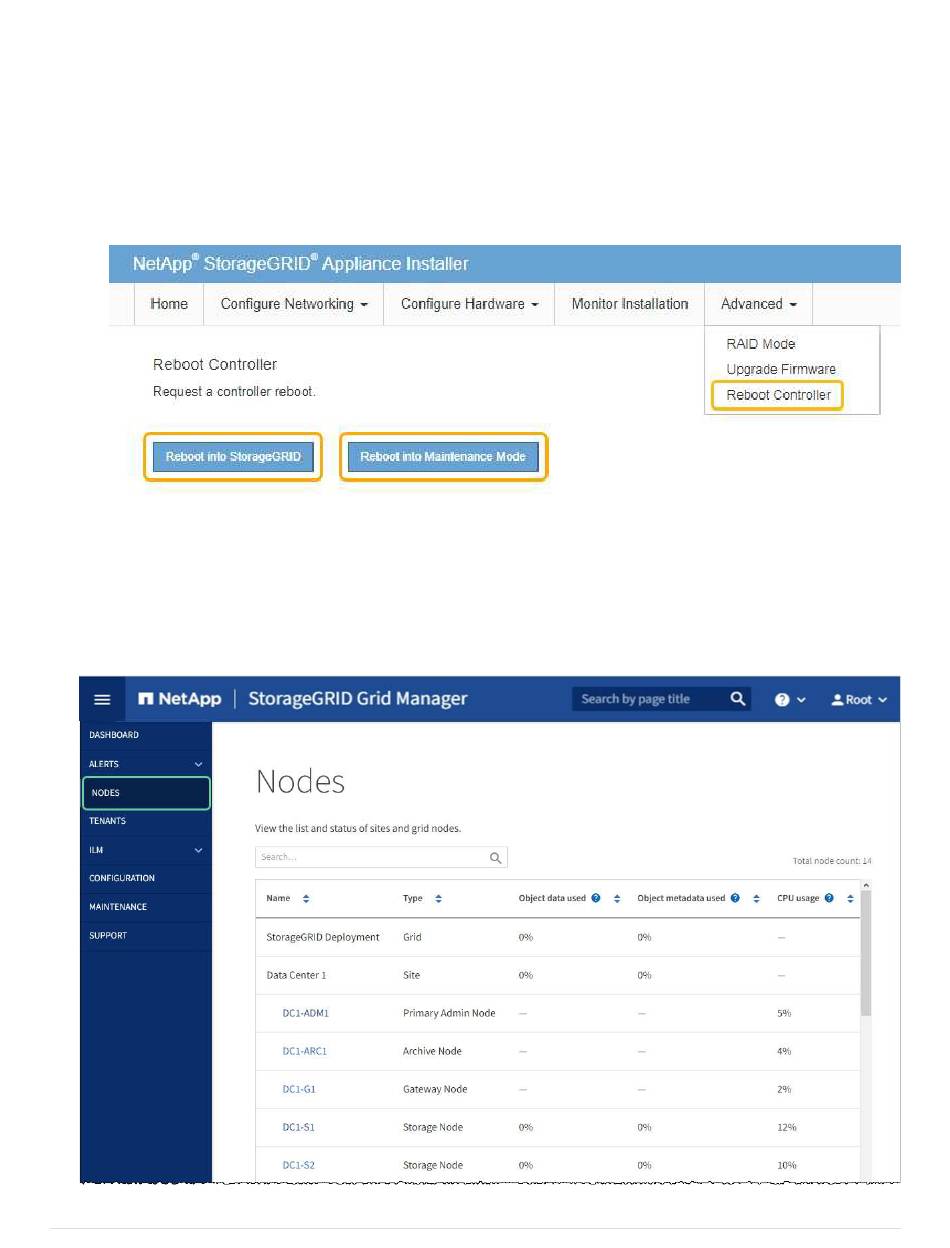Show help for CPU usage column
Screen dimensions: 950x1248
[829, 898]
